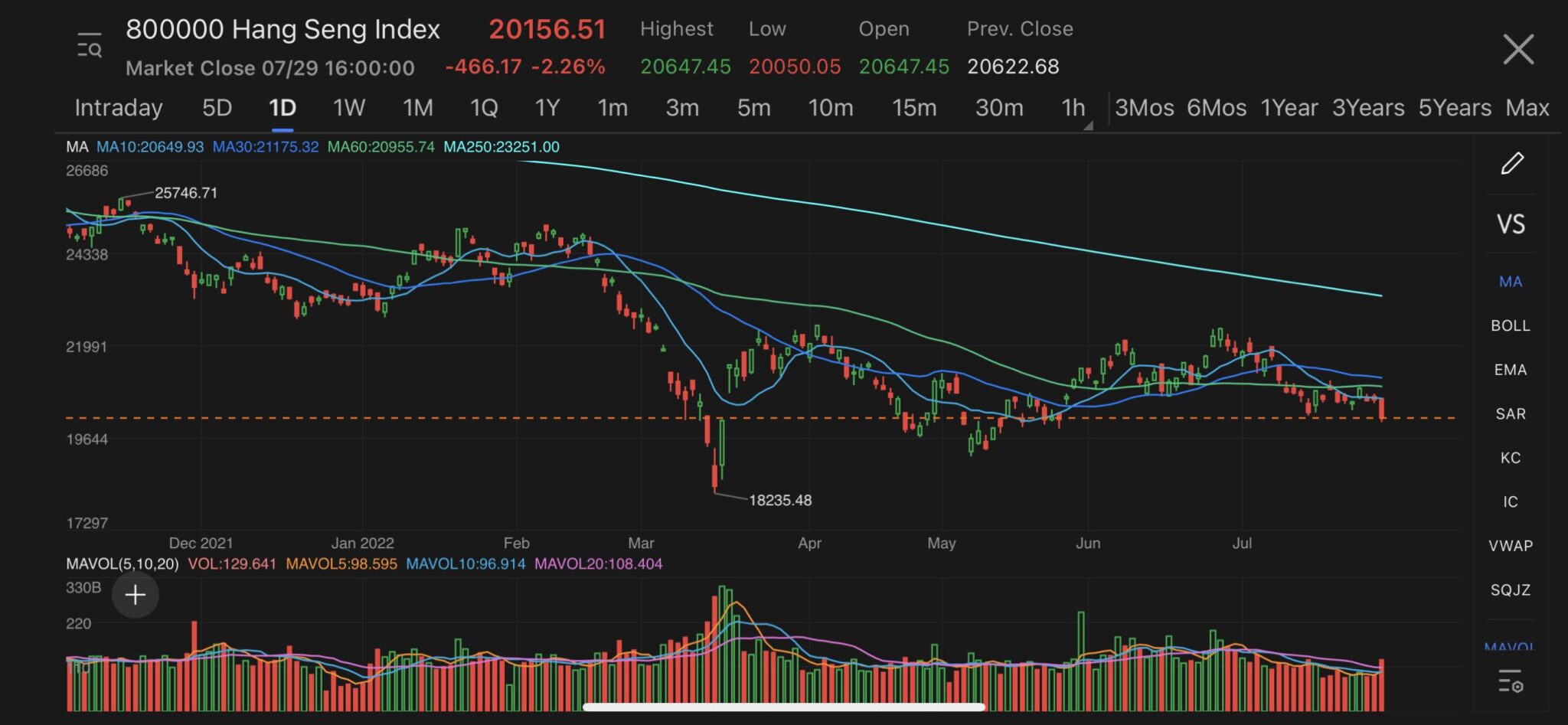Click the MA60:20955.74 legend value
This screenshot has width=1568, height=725.
click(x=381, y=147)
